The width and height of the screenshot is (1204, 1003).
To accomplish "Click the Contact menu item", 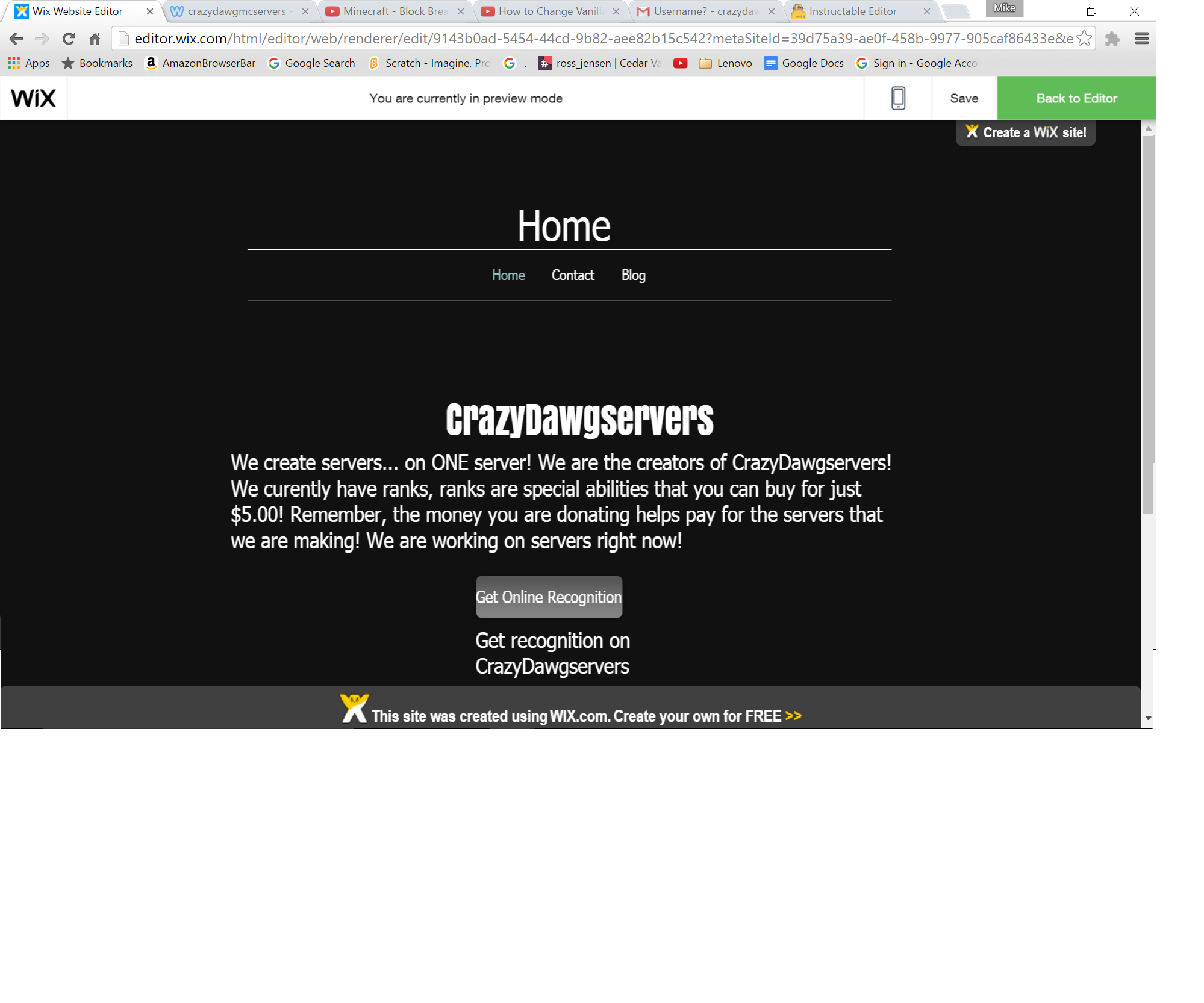I will tap(572, 275).
